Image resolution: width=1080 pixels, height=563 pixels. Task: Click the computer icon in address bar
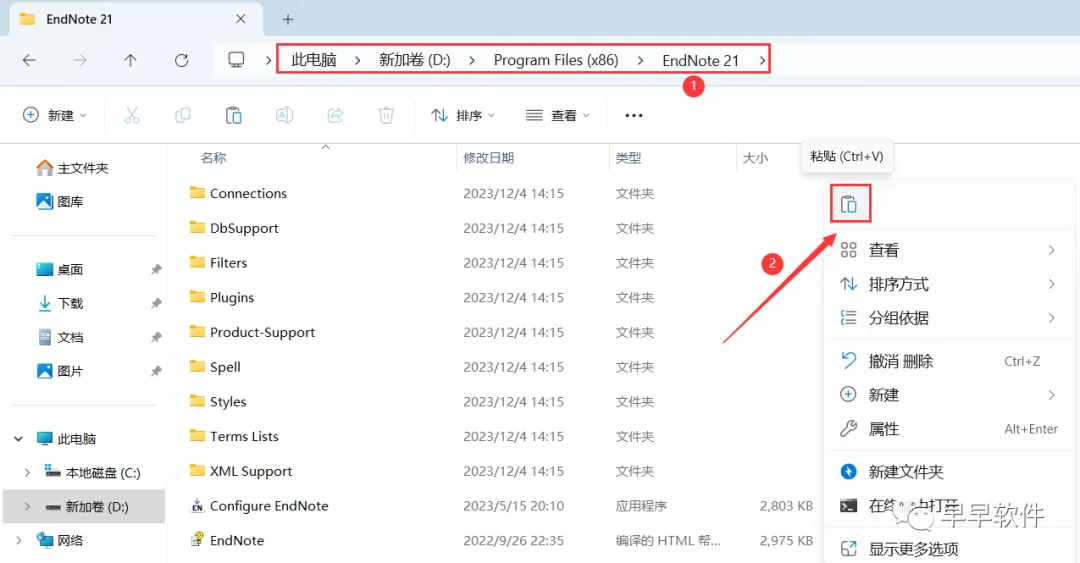[x=236, y=60]
